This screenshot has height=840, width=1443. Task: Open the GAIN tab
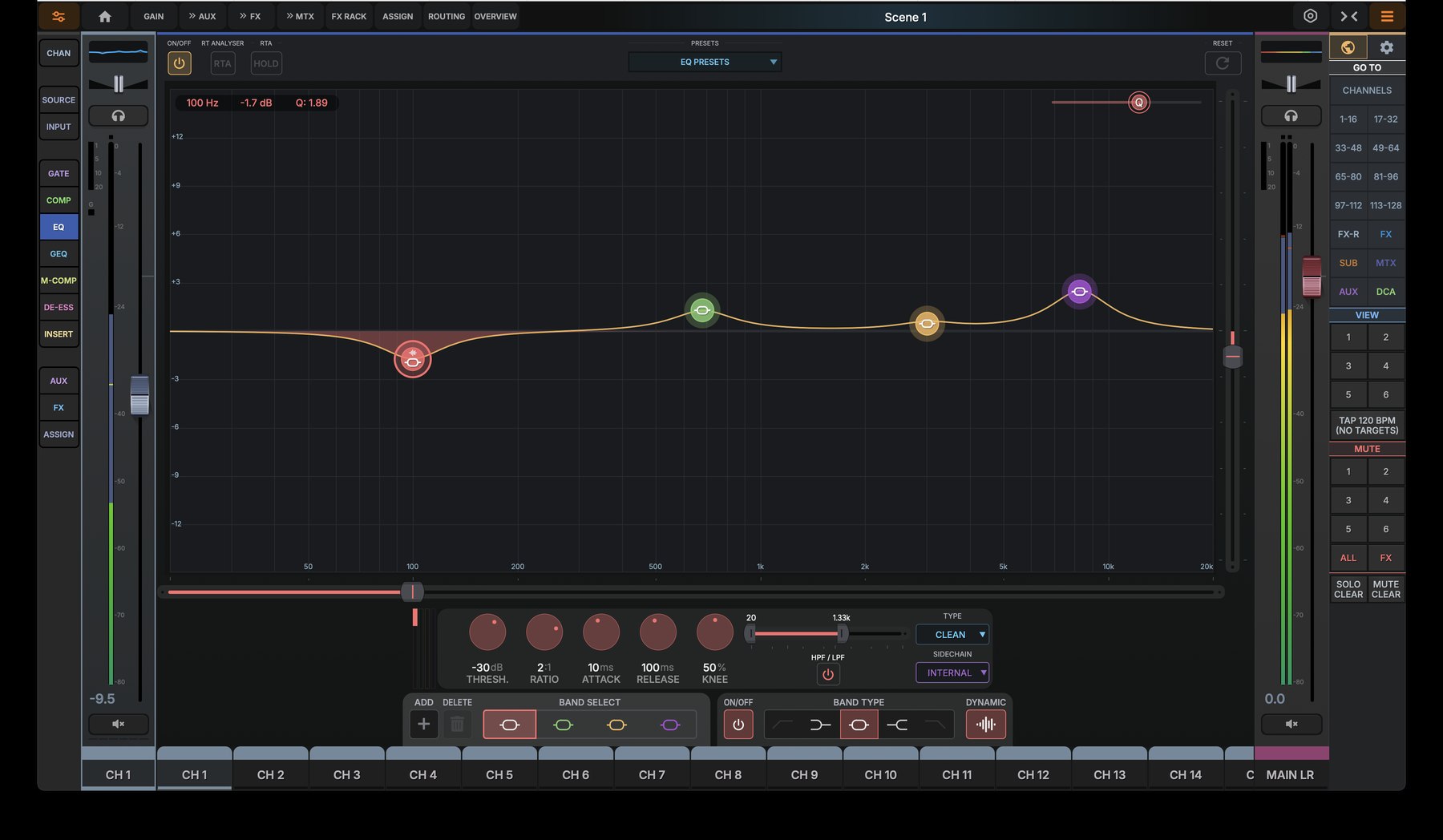154,16
